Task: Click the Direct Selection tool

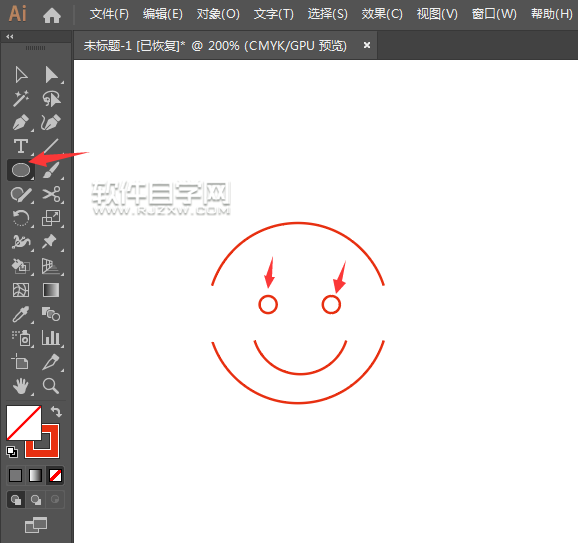Action: point(51,75)
